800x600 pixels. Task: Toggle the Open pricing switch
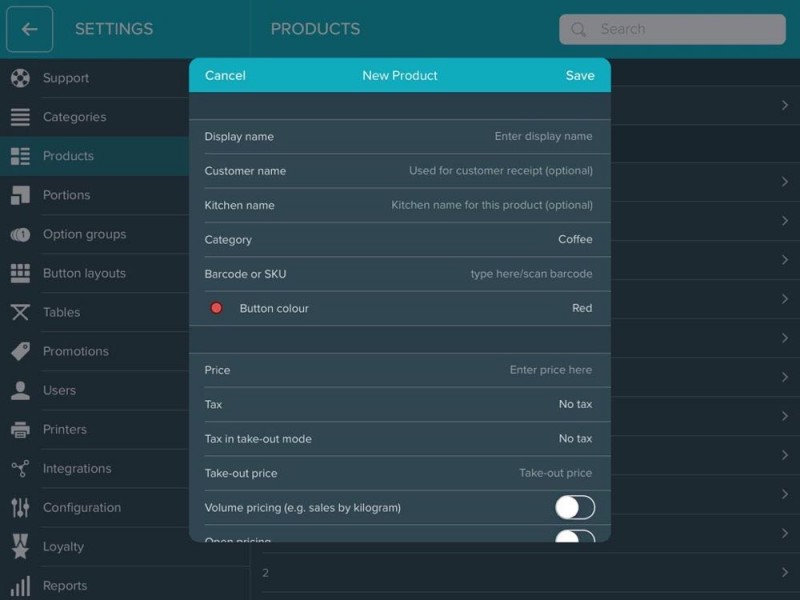(575, 538)
